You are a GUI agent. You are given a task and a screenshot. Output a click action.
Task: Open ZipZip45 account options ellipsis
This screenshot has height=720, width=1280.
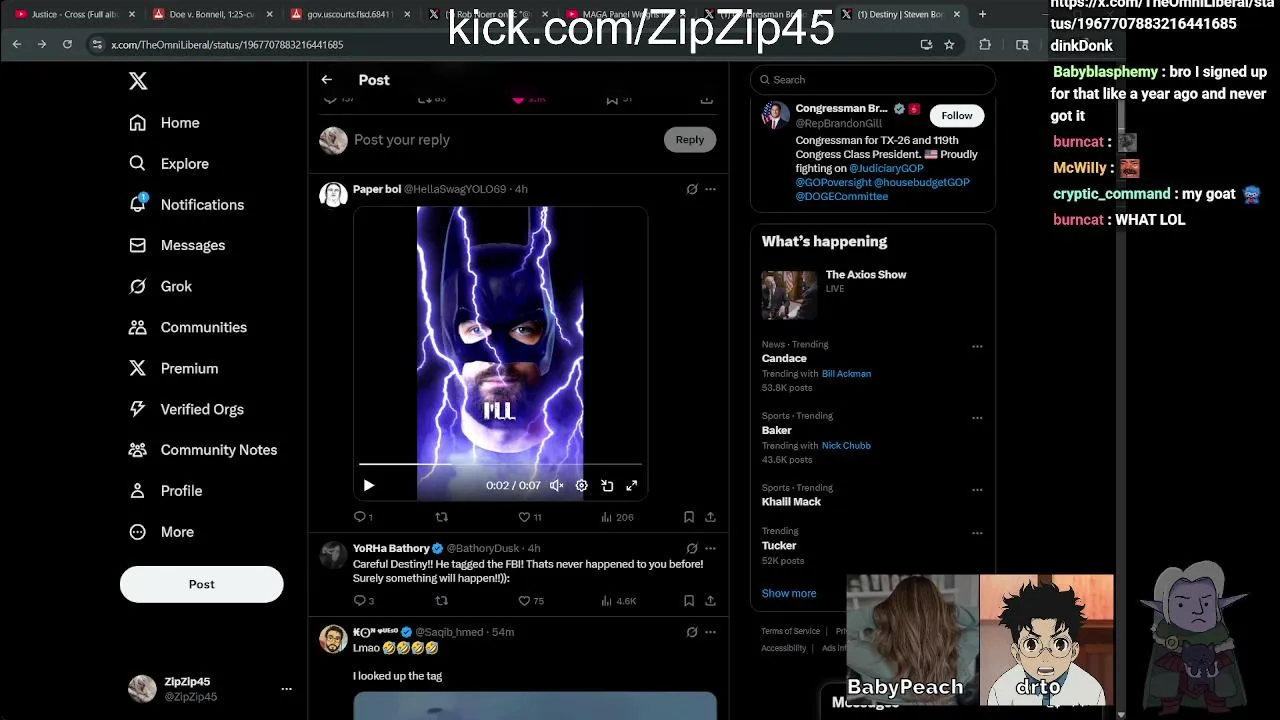[x=286, y=689]
